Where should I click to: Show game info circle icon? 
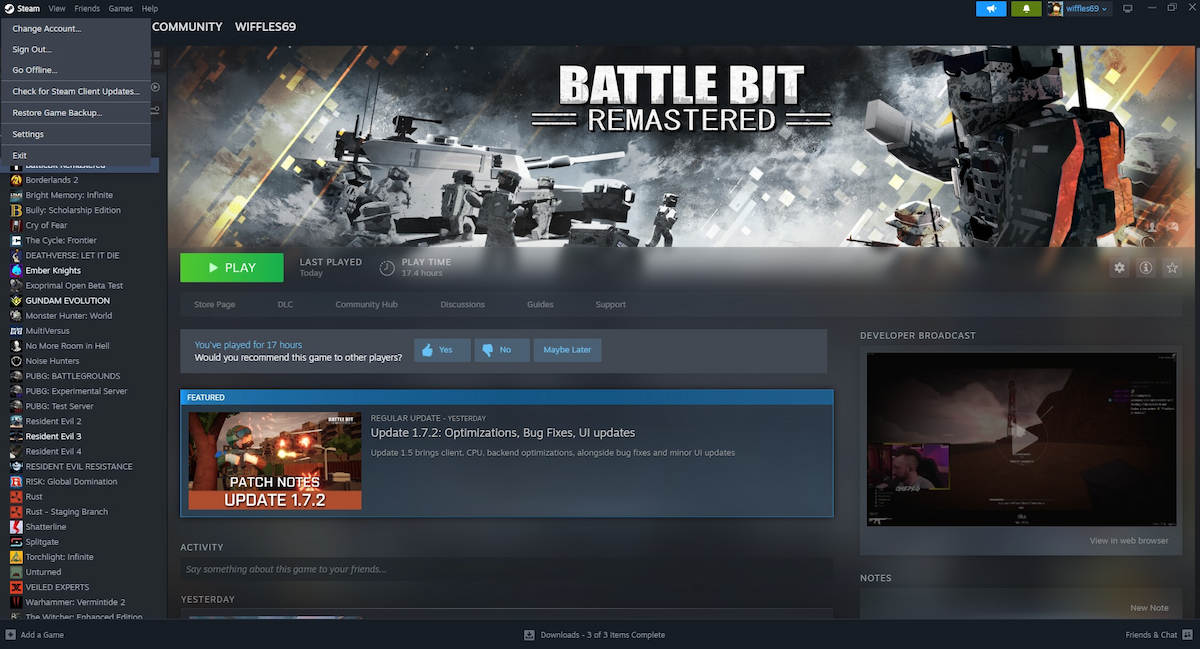point(1146,268)
